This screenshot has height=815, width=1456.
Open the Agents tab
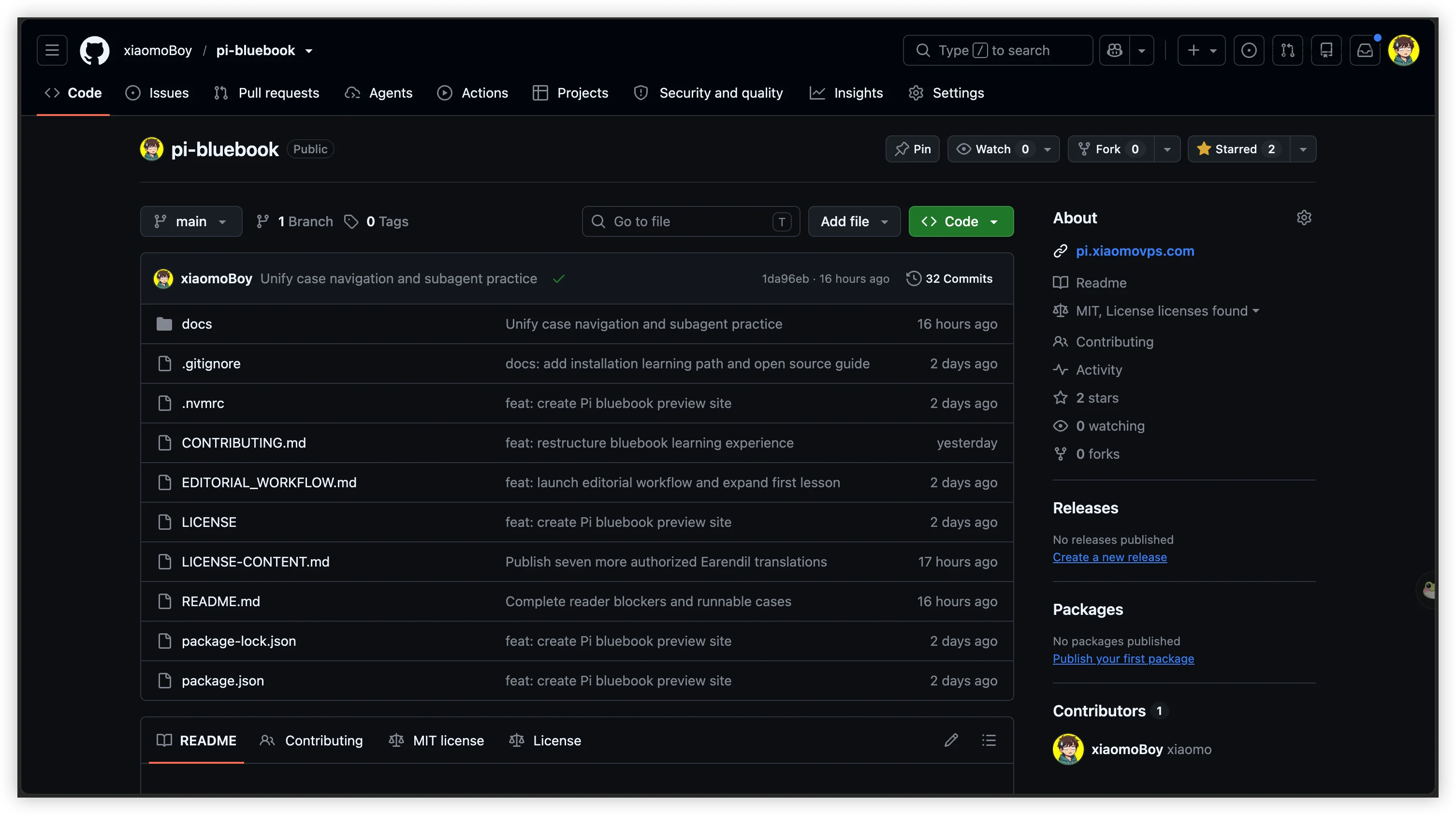click(379, 93)
